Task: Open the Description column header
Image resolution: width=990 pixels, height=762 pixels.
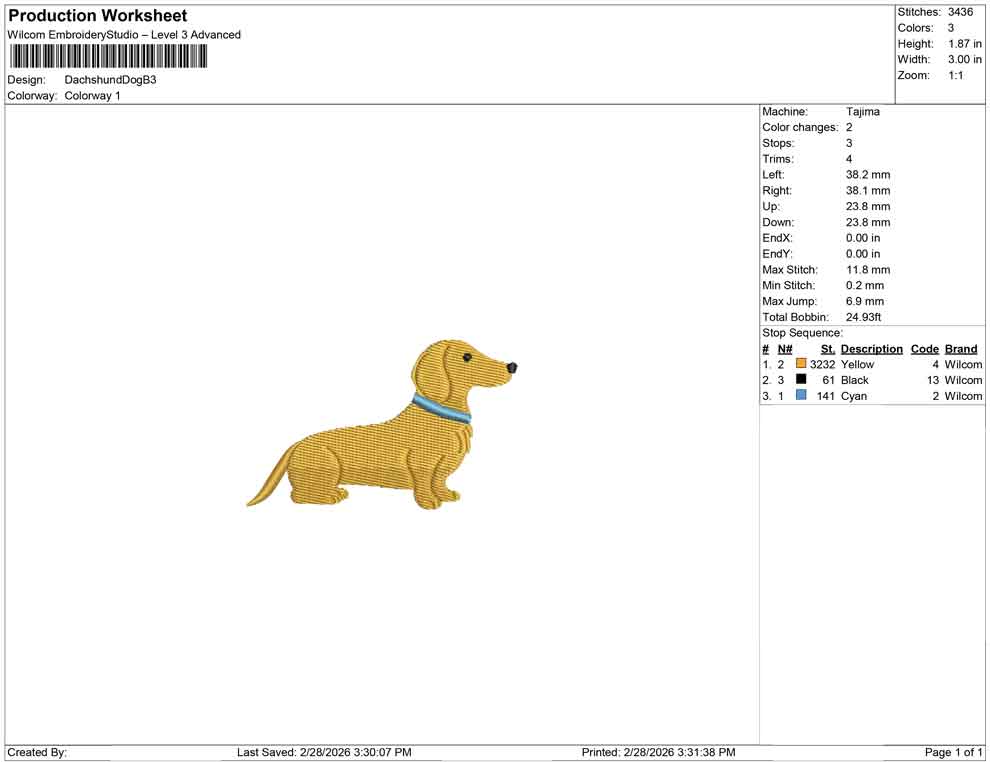Action: (x=871, y=348)
